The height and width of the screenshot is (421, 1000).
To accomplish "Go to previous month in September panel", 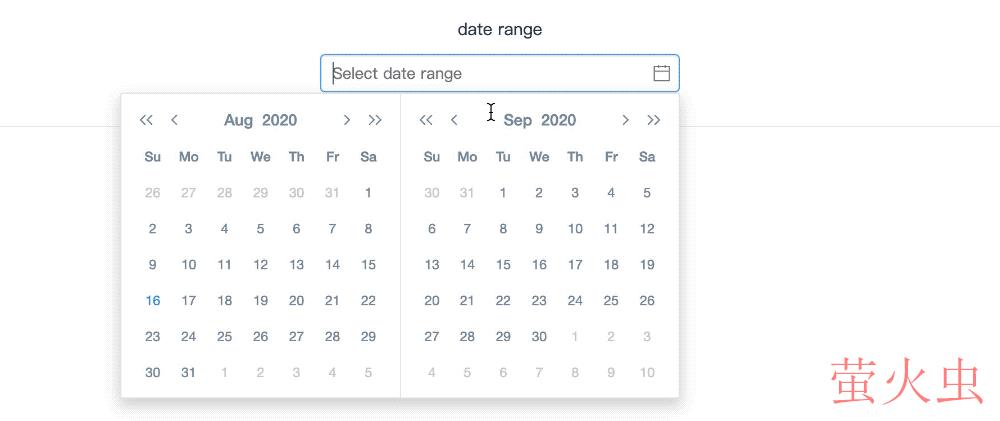I will click(455, 120).
